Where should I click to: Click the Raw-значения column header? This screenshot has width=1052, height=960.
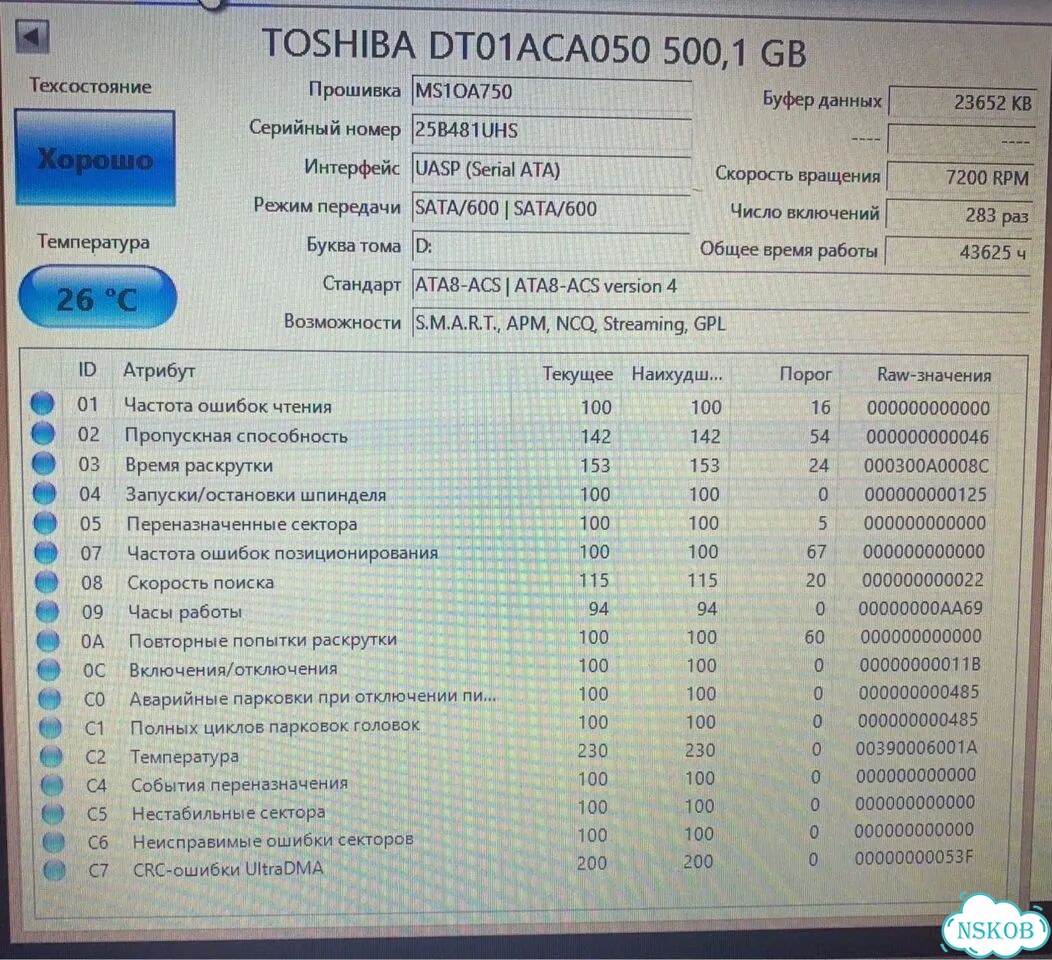(x=934, y=375)
